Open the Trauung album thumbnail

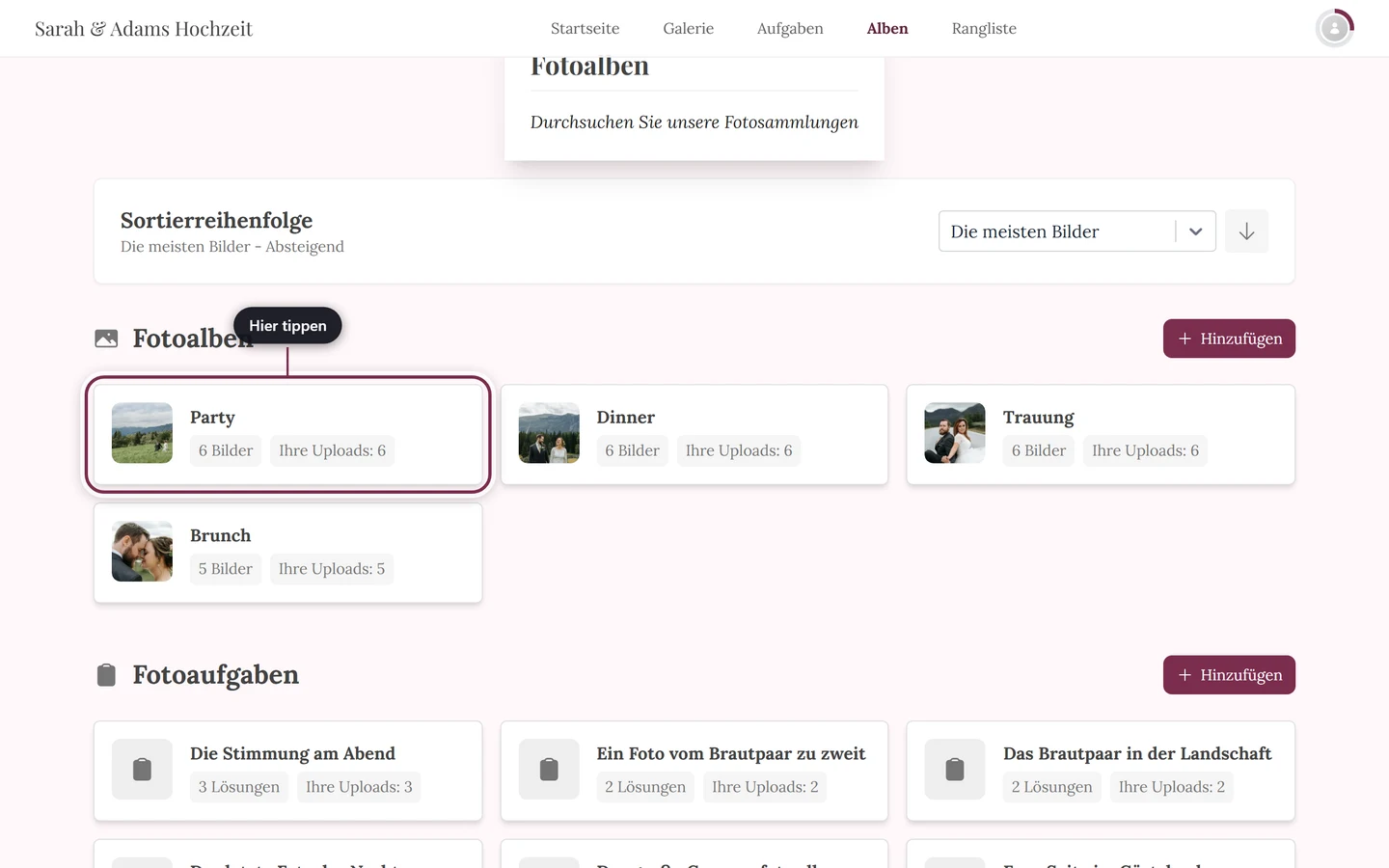point(955,433)
